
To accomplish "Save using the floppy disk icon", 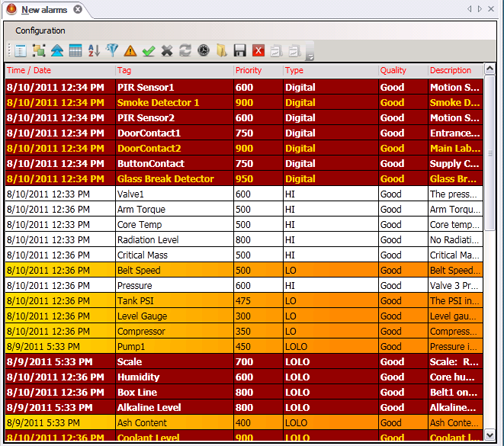I will coord(240,51).
